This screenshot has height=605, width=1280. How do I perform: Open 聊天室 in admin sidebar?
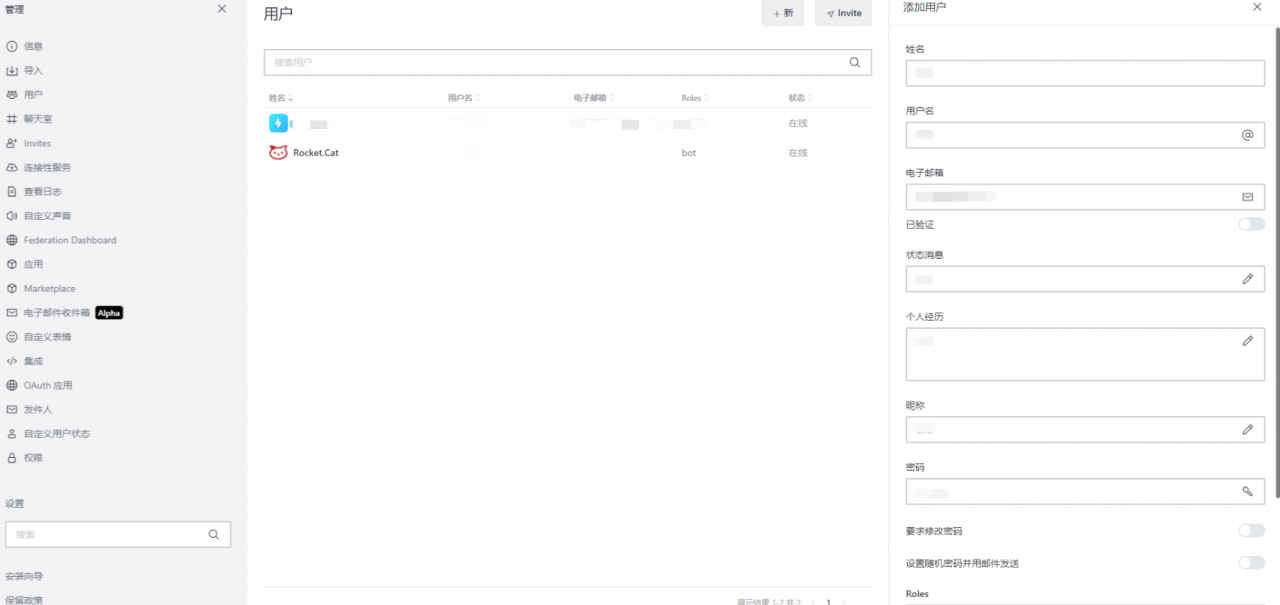point(38,119)
